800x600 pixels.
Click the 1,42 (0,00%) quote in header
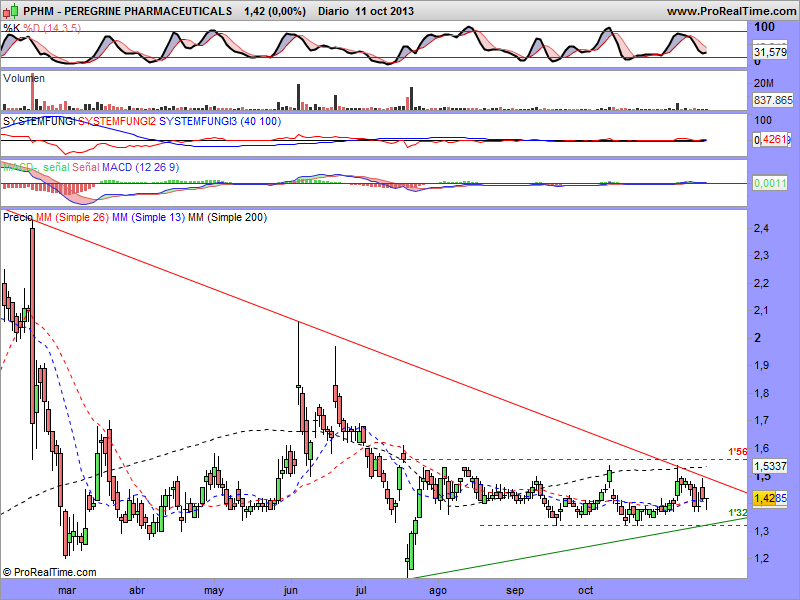[x=275, y=11]
